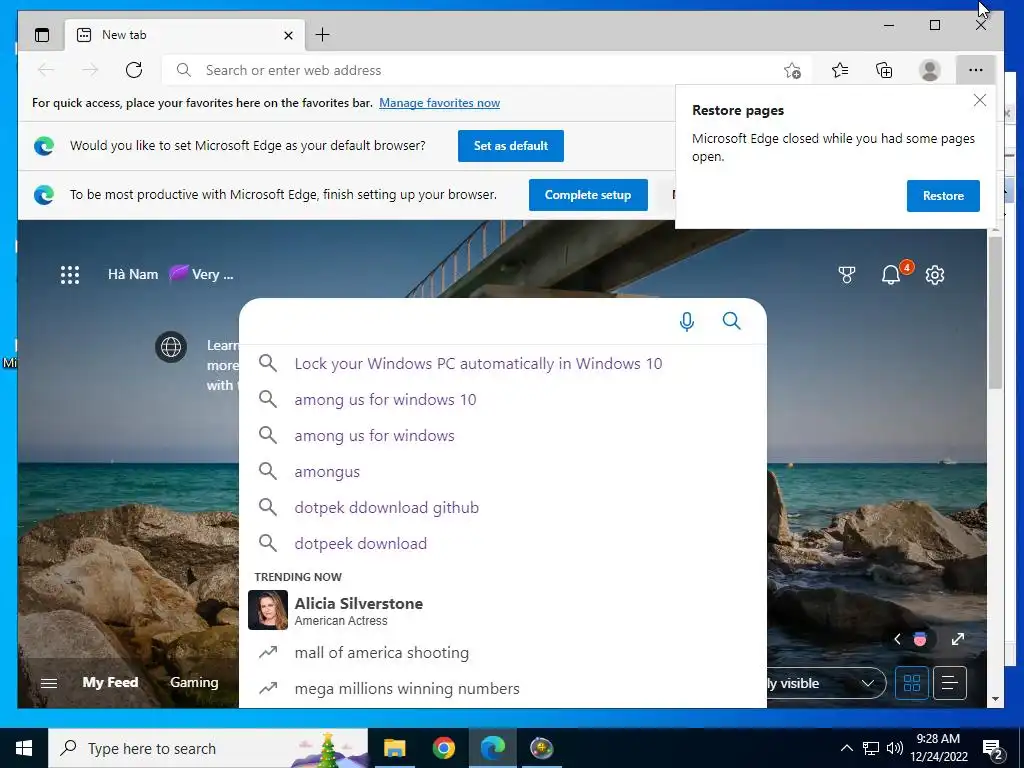
Task: Switch feed to list view
Action: pos(950,683)
